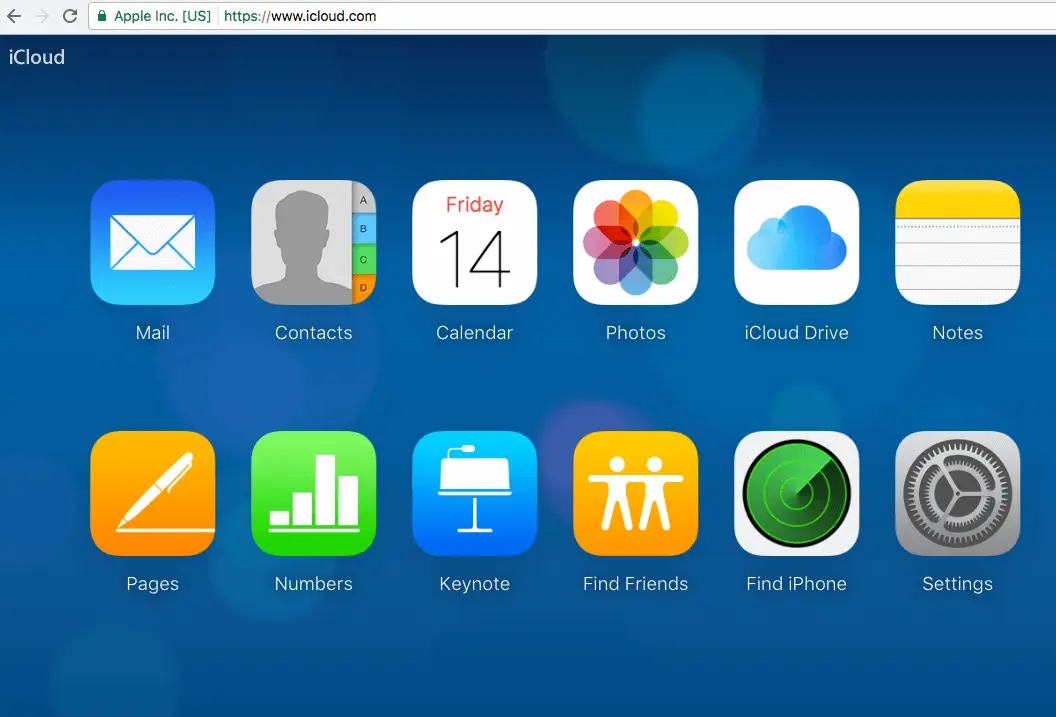
Task: Click the Notes label text
Action: tap(958, 333)
